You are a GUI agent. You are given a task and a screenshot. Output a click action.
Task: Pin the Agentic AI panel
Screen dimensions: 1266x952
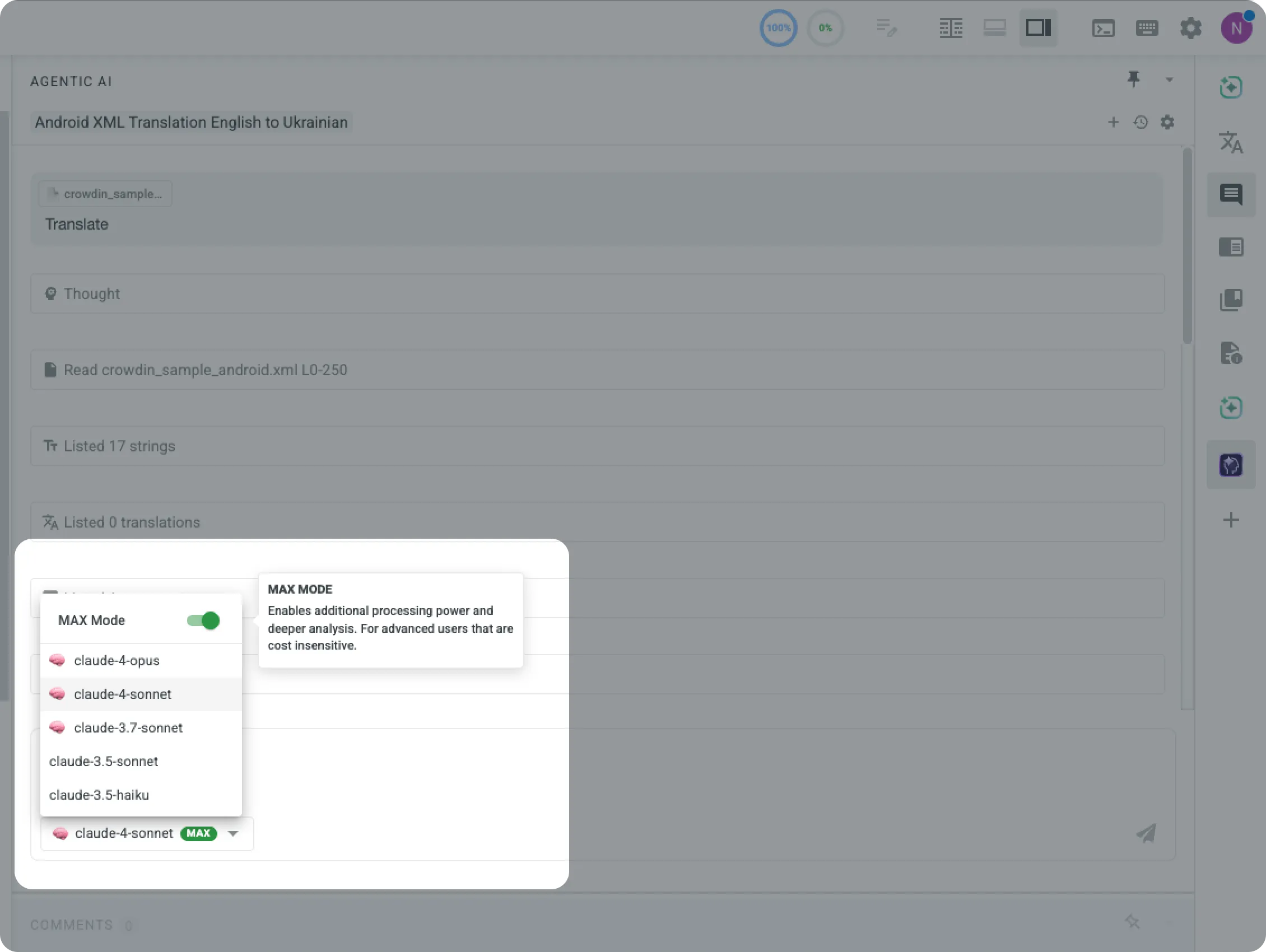(x=1133, y=79)
